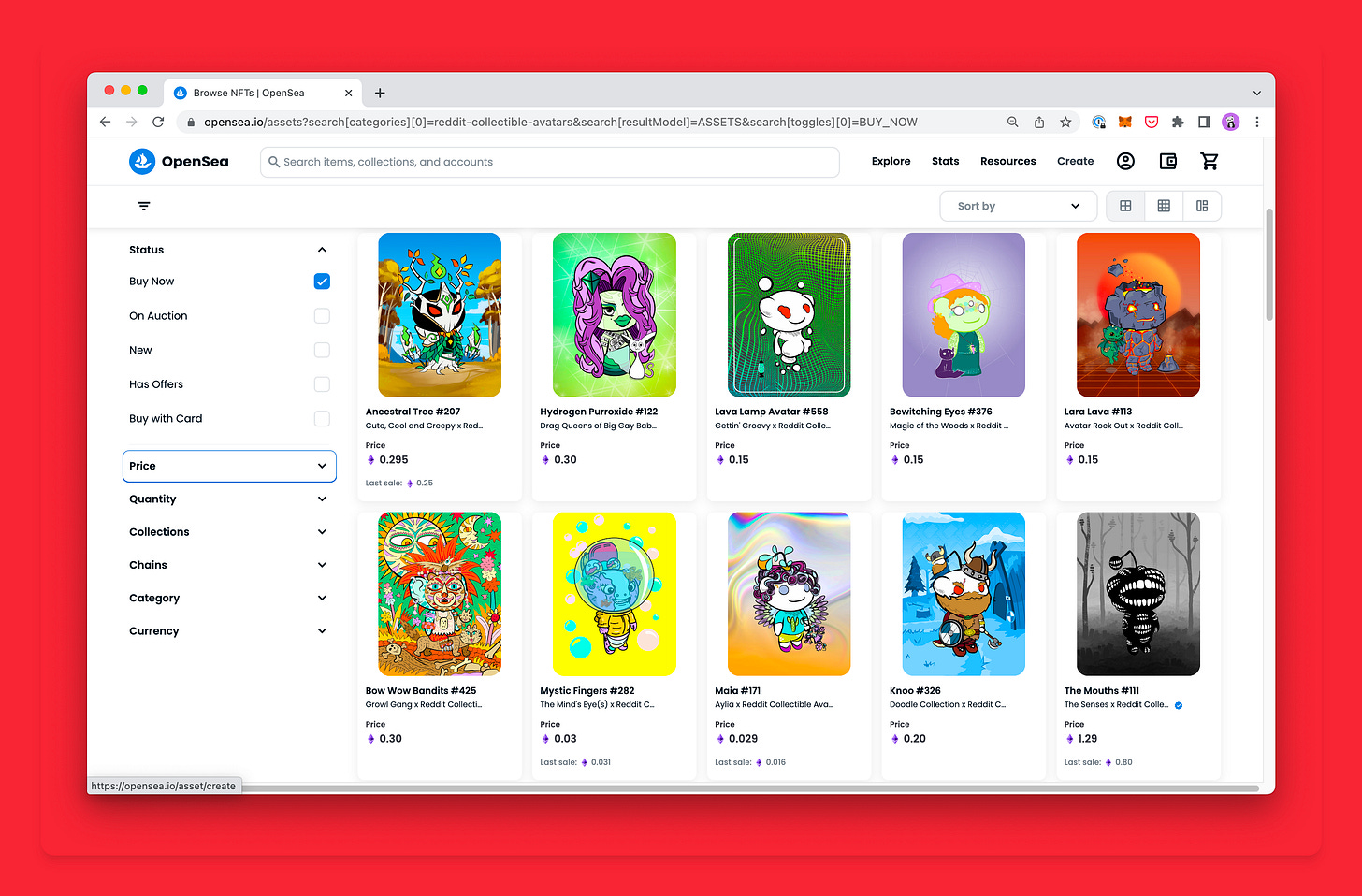Open the Pocket extension icon
This screenshot has width=1362, height=896.
(1152, 122)
